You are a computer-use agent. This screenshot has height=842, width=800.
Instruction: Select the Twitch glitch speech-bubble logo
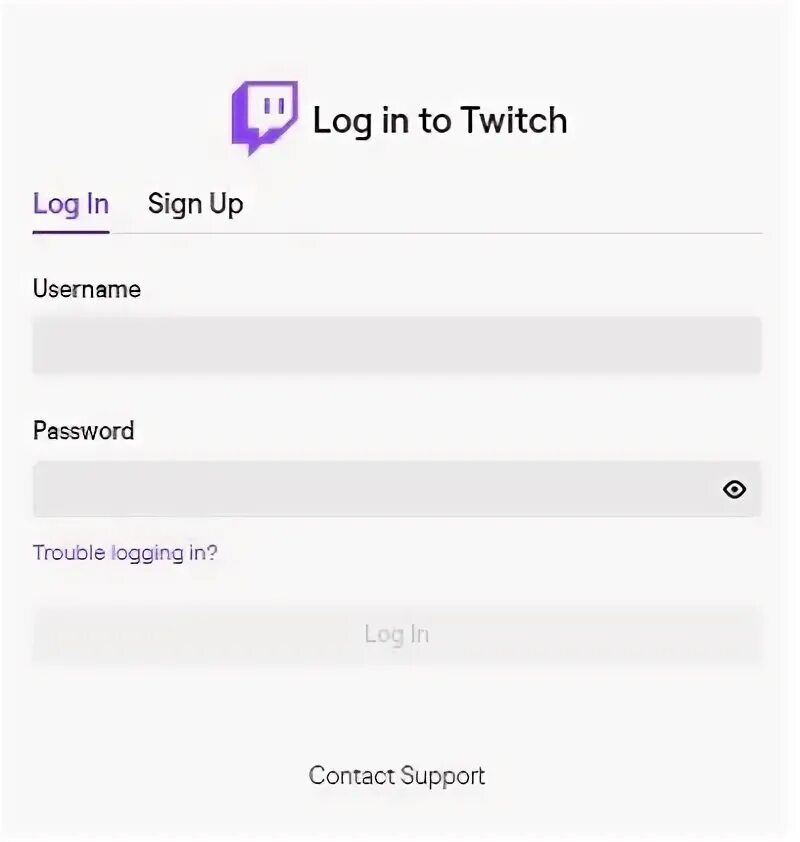coord(265,118)
